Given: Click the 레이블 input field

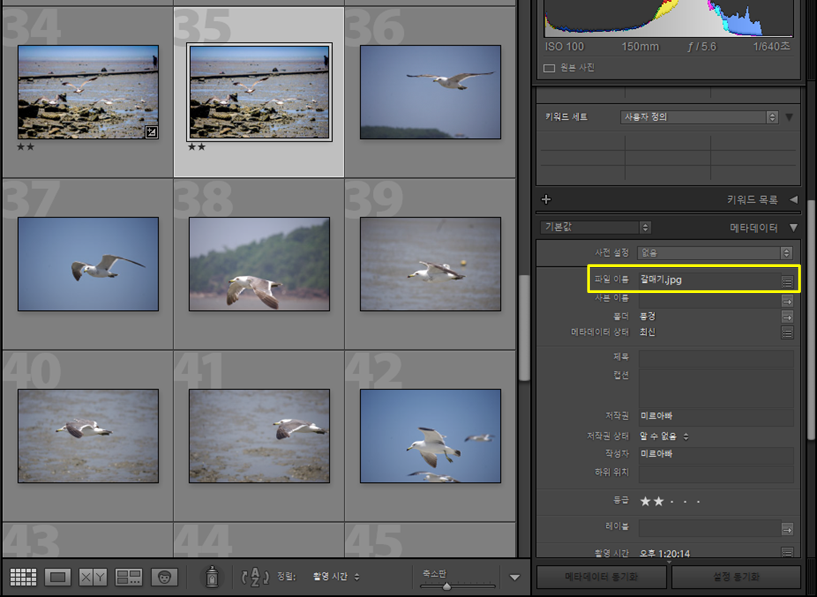Looking at the screenshot, I should pos(709,528).
